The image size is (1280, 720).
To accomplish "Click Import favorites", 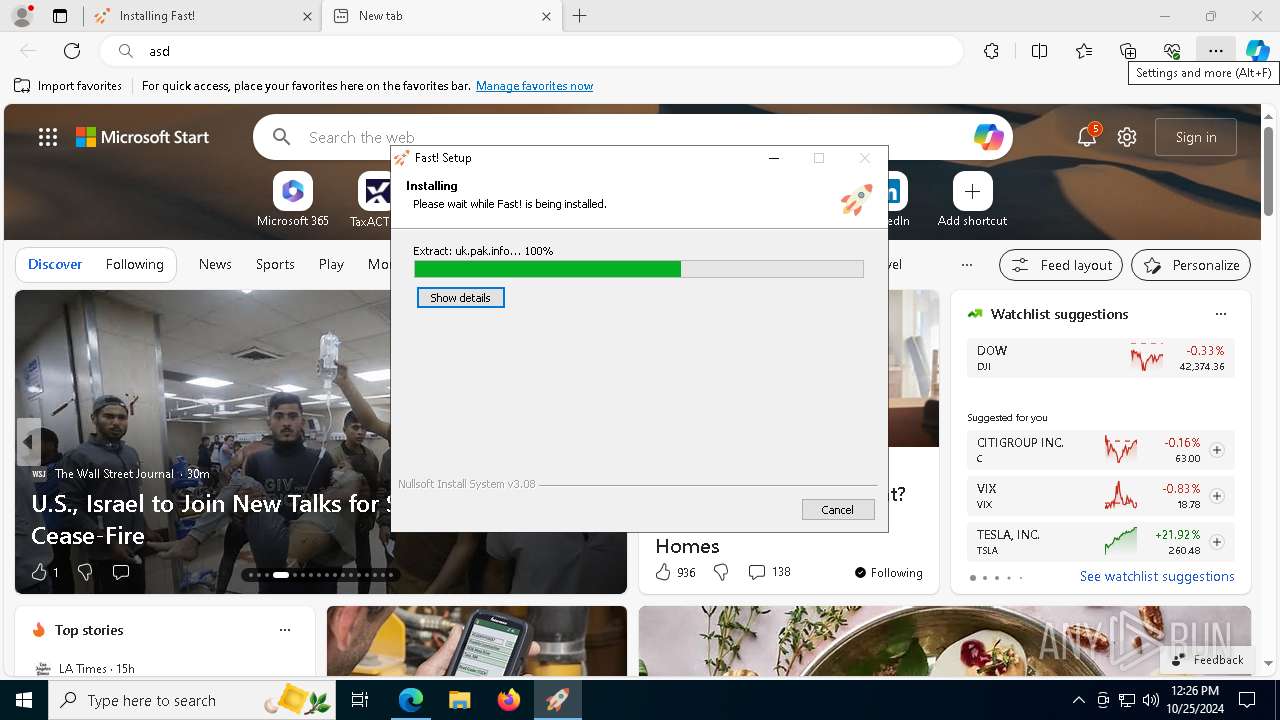I will tap(68, 86).
